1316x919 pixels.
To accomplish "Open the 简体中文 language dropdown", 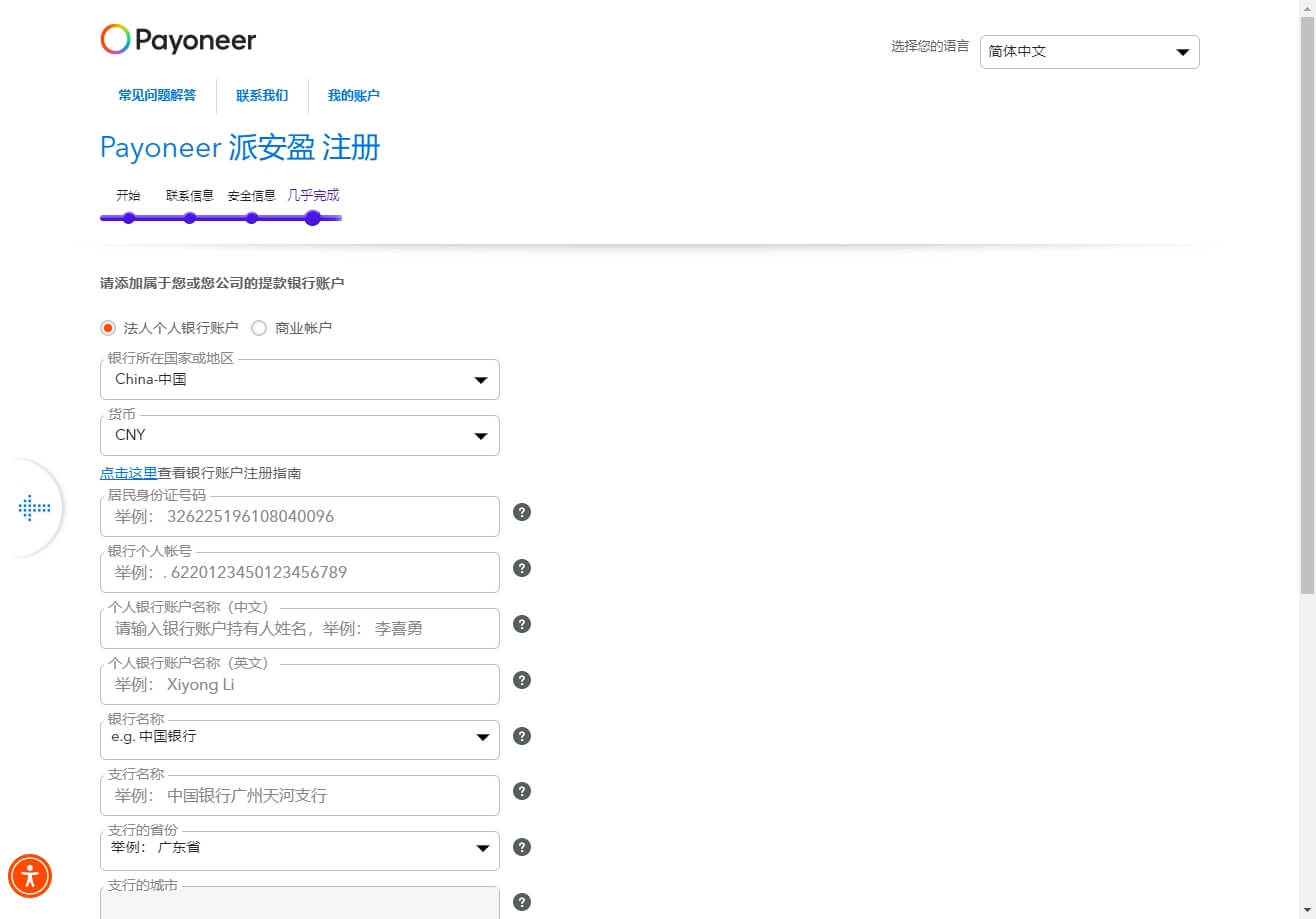I will pos(1090,52).
